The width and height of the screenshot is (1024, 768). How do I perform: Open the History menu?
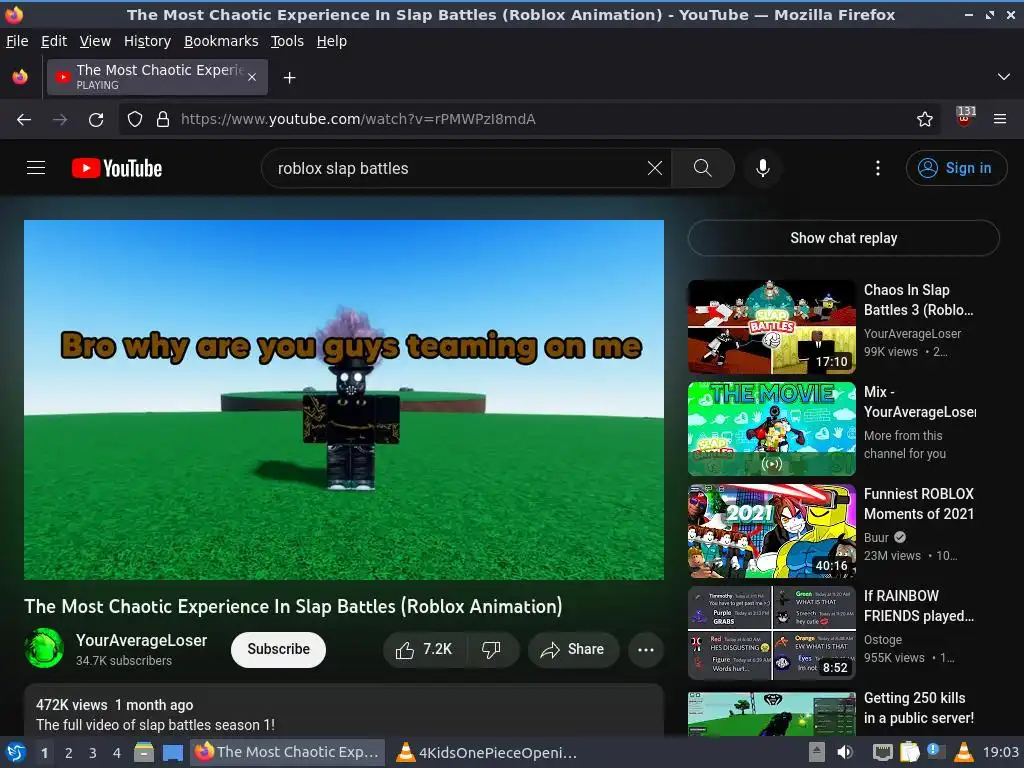tap(148, 41)
